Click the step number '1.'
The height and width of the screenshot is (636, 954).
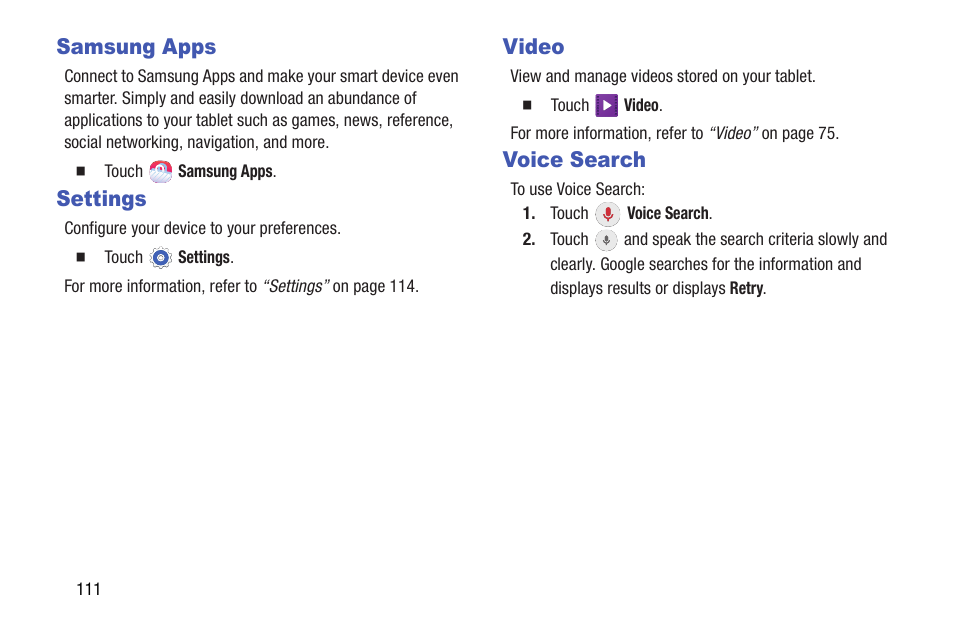[x=529, y=213]
